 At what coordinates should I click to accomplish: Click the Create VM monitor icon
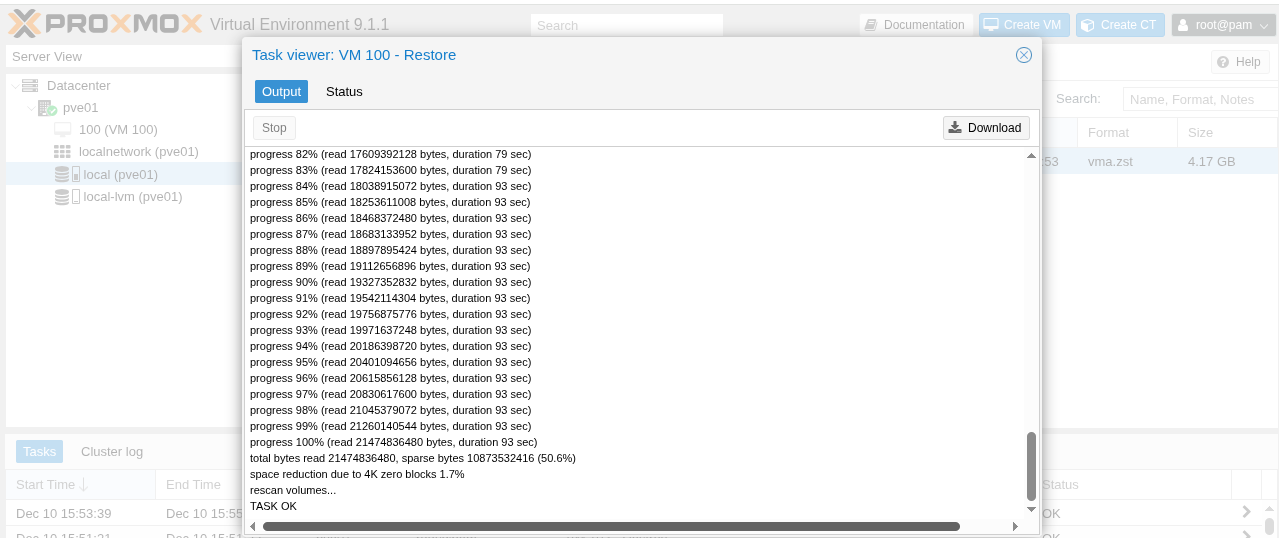click(x=991, y=25)
